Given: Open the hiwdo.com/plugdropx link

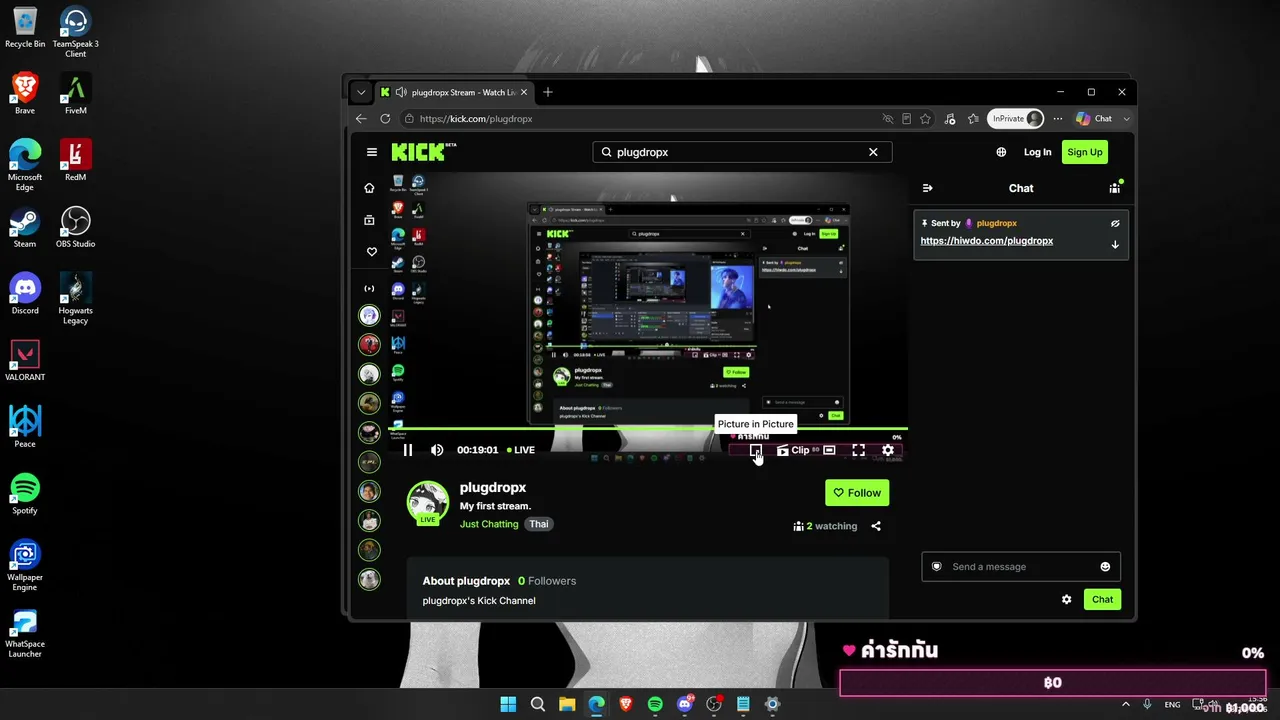Looking at the screenshot, I should 987,241.
